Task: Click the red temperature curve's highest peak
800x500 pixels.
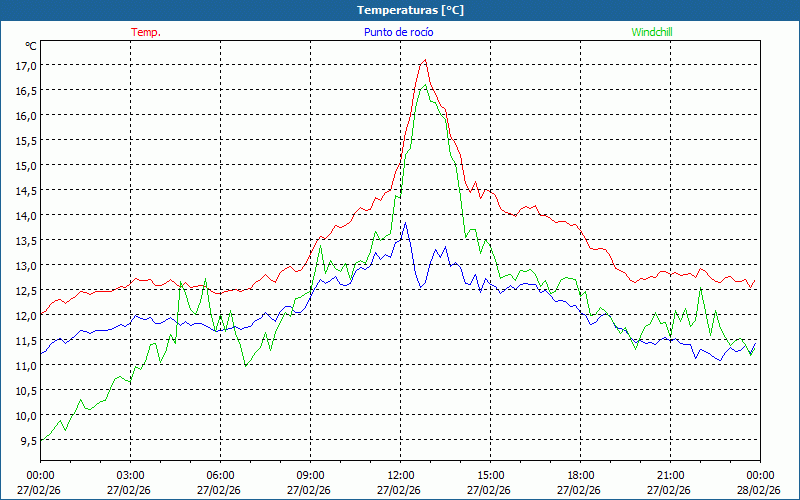Action: [x=425, y=60]
